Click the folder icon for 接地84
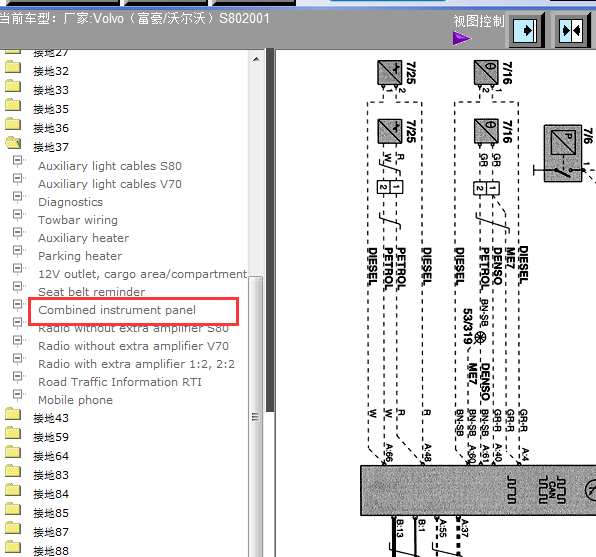The height and width of the screenshot is (557, 596). click(13, 490)
